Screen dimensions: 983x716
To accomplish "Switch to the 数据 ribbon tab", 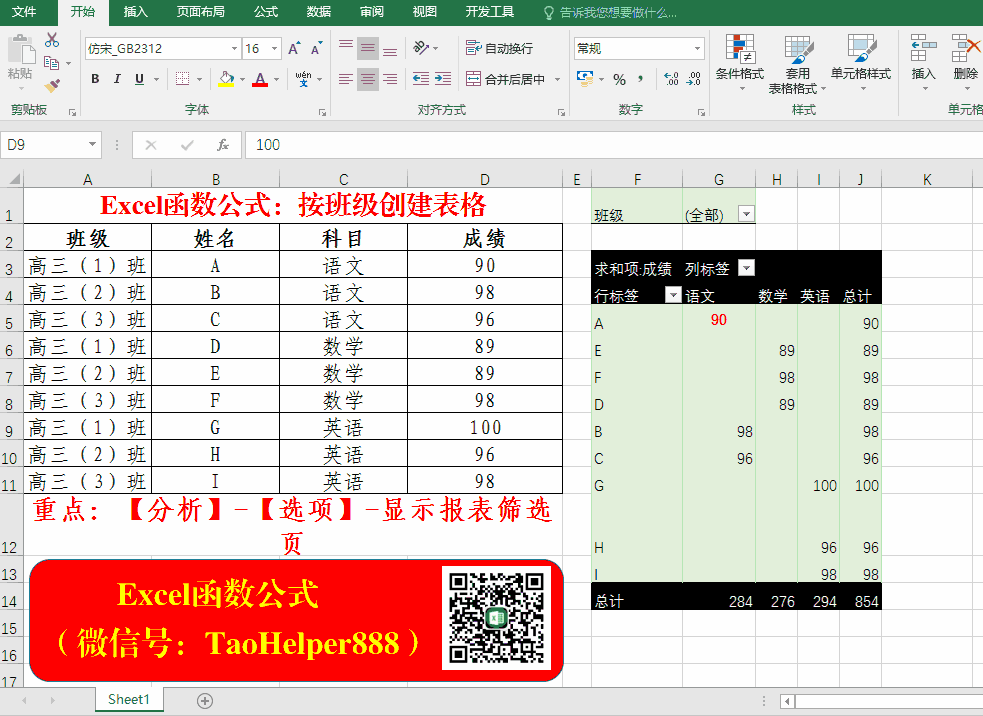I will [x=318, y=12].
